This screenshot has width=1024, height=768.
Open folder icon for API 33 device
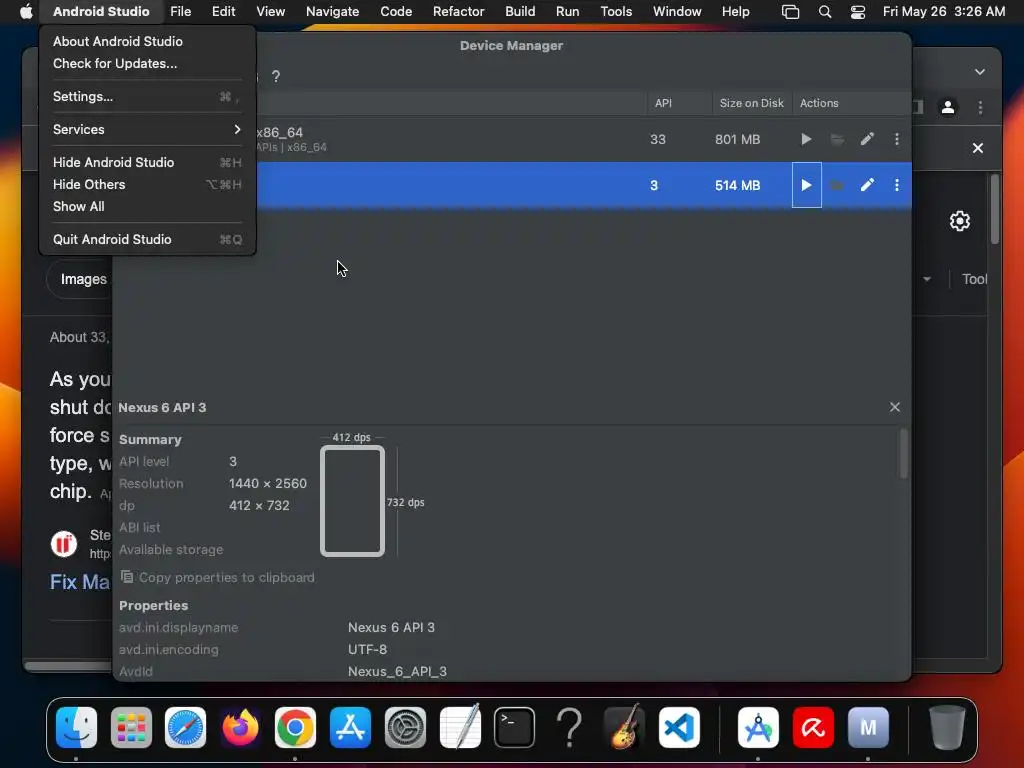[837, 139]
